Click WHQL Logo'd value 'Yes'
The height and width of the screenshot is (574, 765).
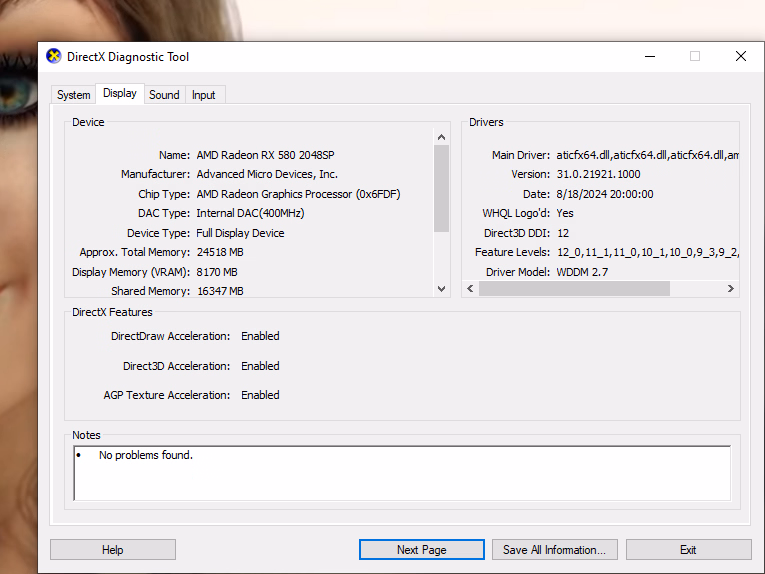click(x=564, y=213)
